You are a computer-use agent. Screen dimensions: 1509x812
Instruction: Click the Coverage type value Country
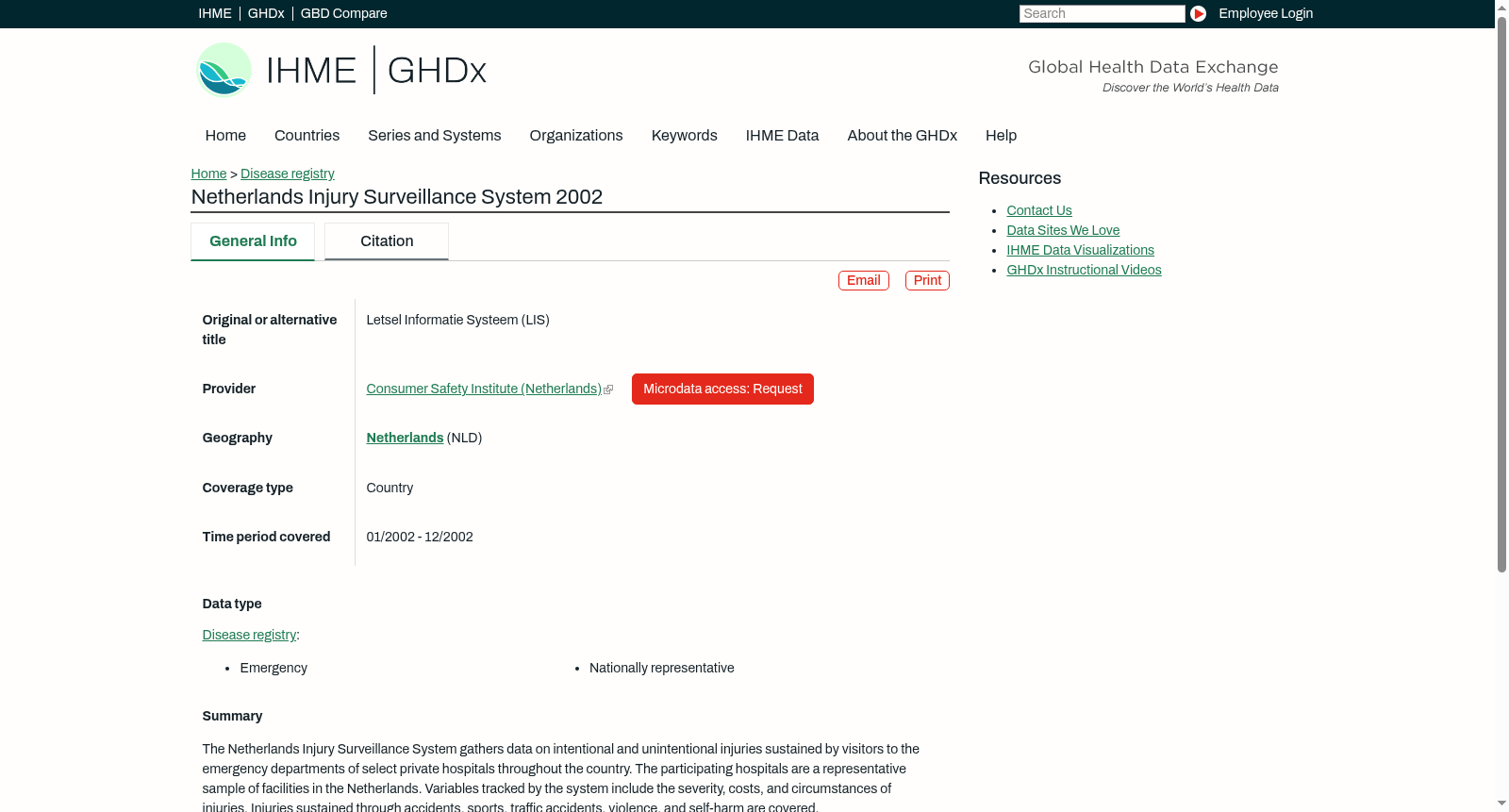390,488
